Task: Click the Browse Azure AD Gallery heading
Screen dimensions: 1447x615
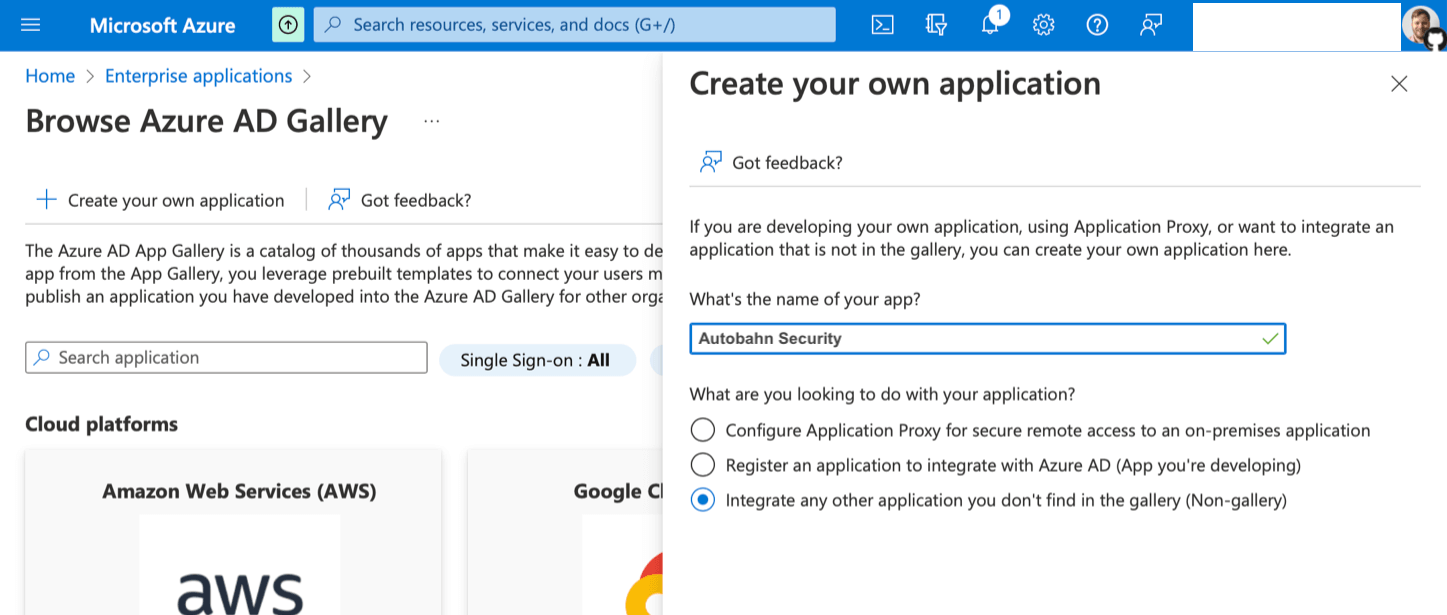Action: tap(207, 121)
